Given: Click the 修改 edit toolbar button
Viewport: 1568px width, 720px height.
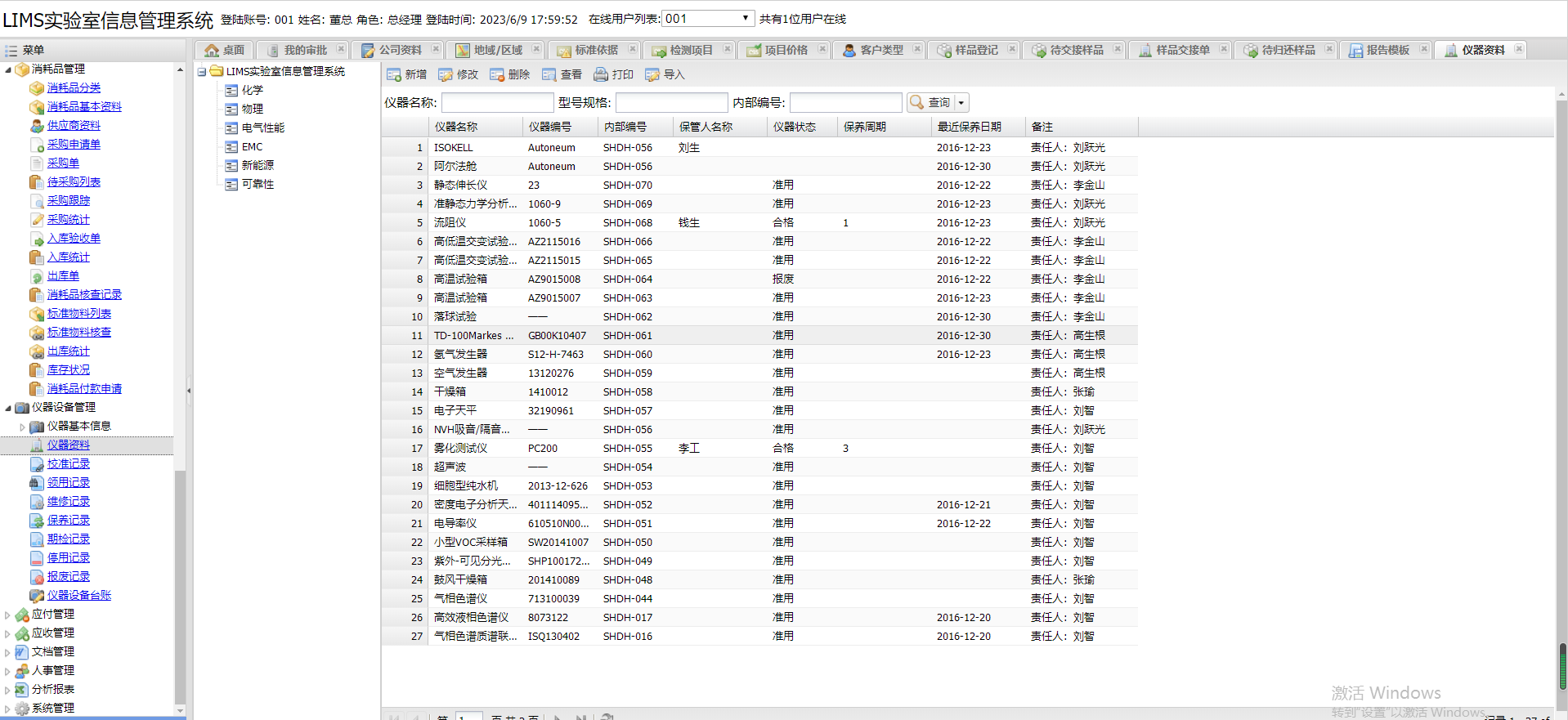Looking at the screenshot, I should pos(459,74).
